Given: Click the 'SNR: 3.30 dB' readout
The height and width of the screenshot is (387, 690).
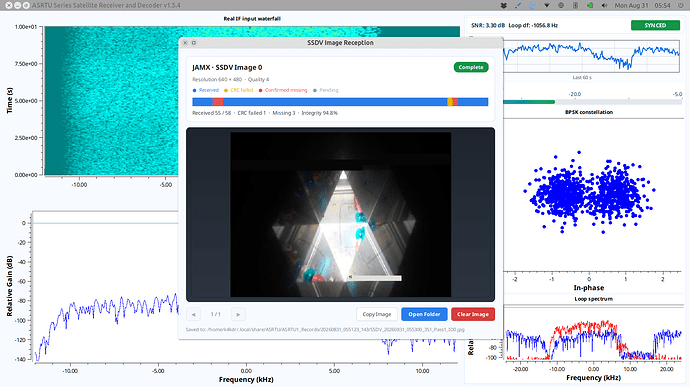Looking at the screenshot, I should (488, 26).
